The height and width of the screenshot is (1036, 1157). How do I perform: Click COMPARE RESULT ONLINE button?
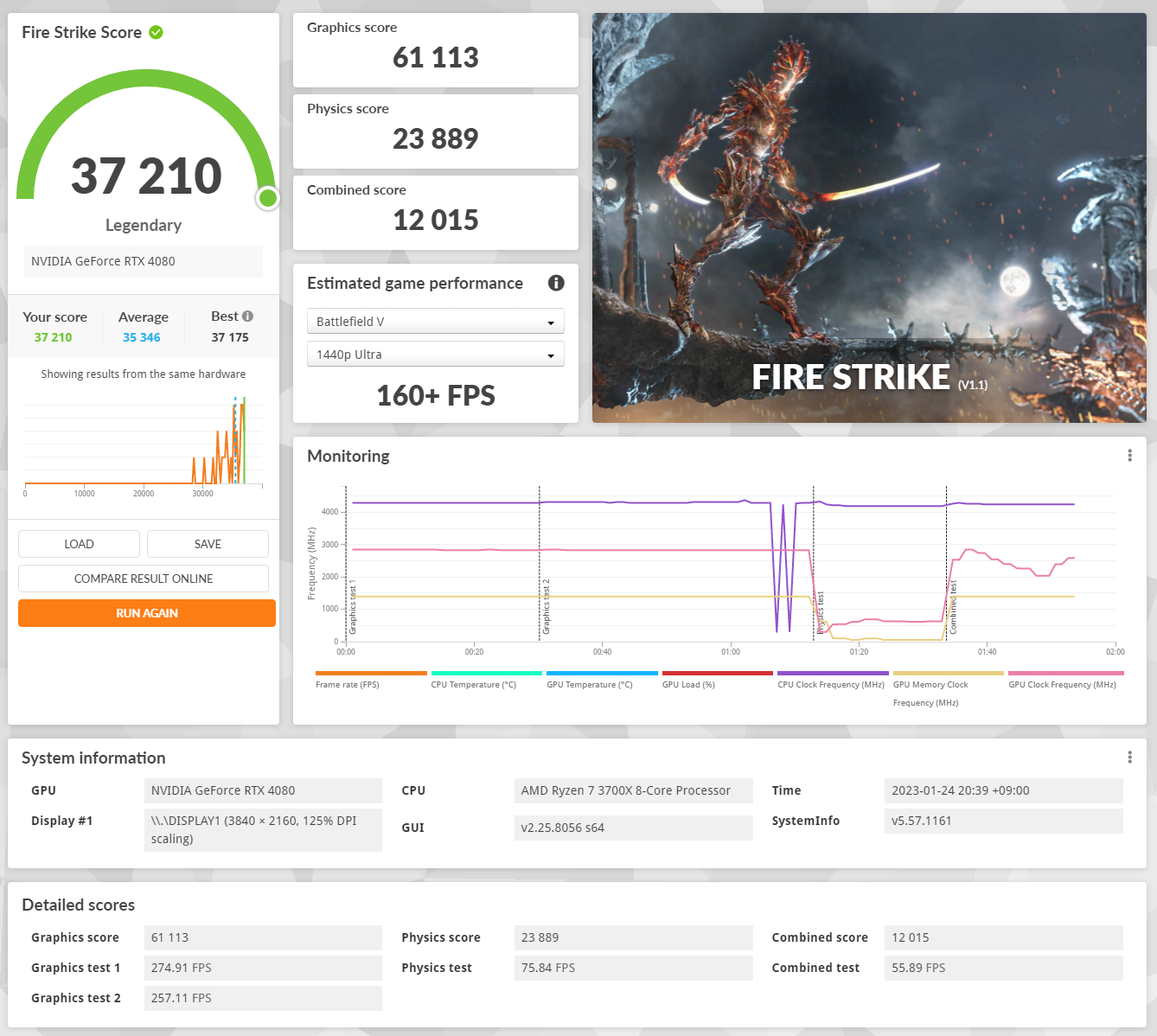tap(144, 579)
